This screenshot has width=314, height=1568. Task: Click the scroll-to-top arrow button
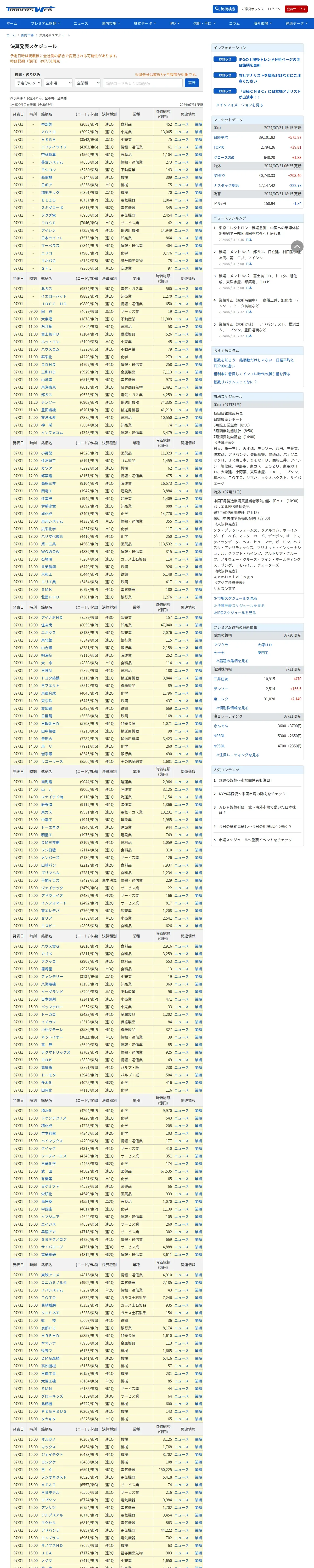(297, 246)
